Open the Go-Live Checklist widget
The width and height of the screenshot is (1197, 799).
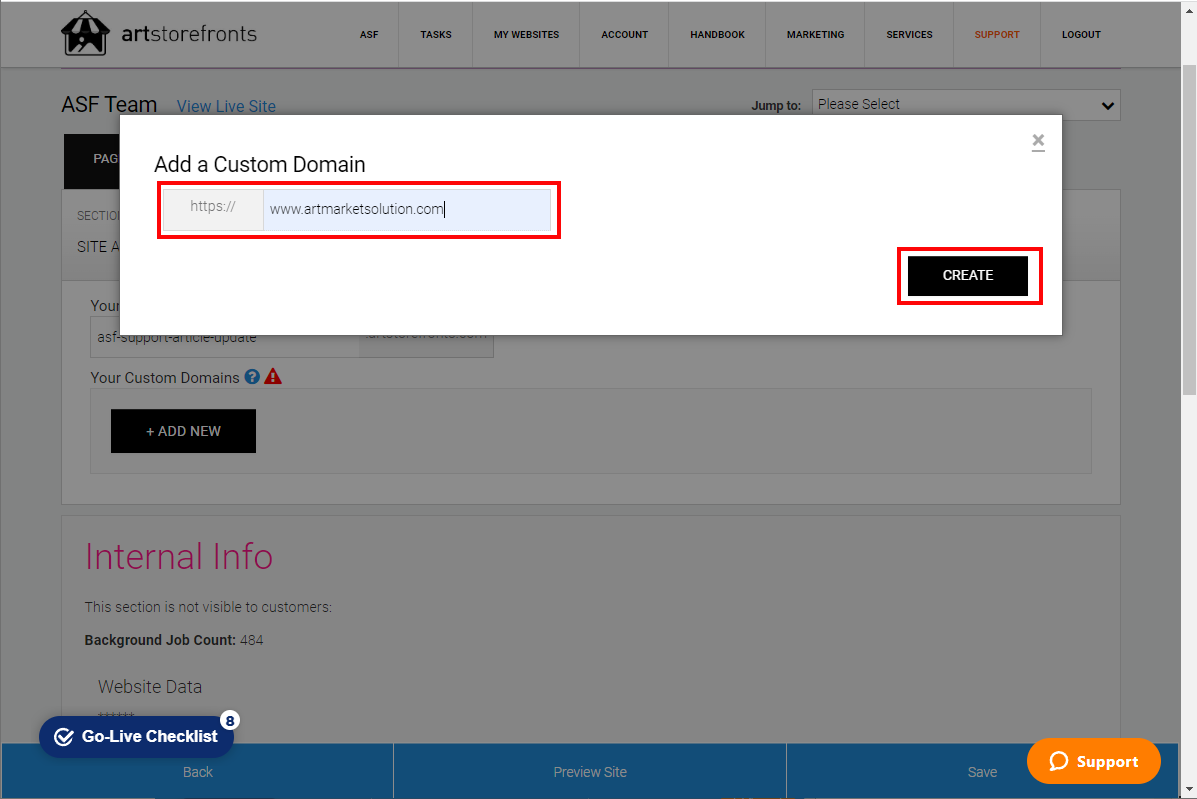tap(136, 736)
